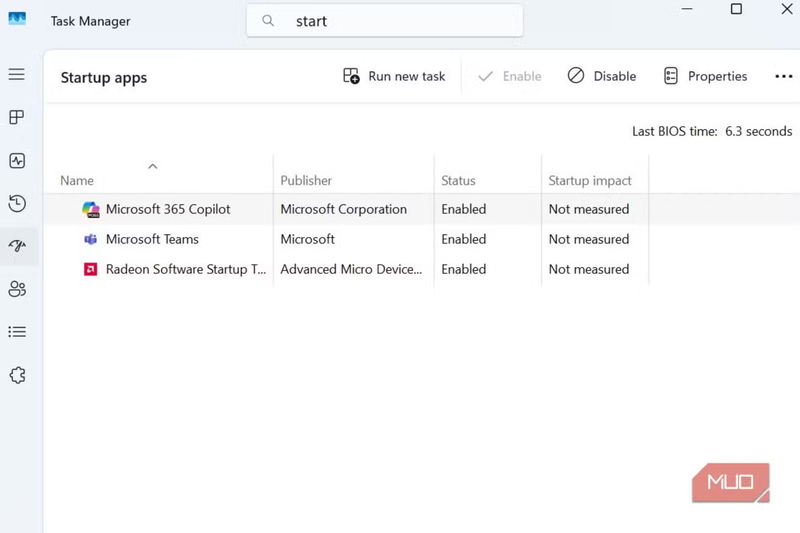Open the more options ellipsis menu
Image resolution: width=800 pixels, height=533 pixels.
783,77
